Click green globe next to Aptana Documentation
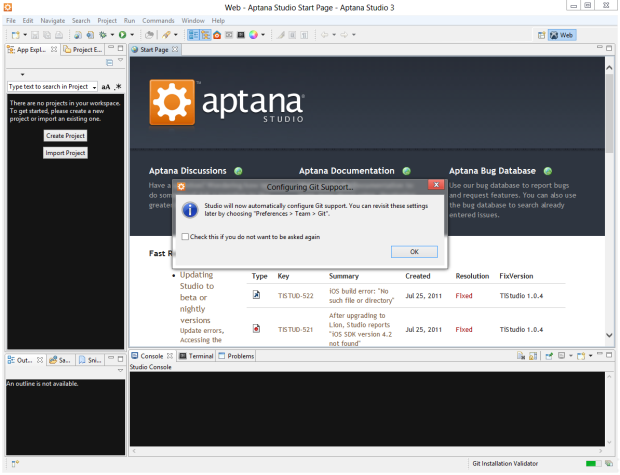 406,171
